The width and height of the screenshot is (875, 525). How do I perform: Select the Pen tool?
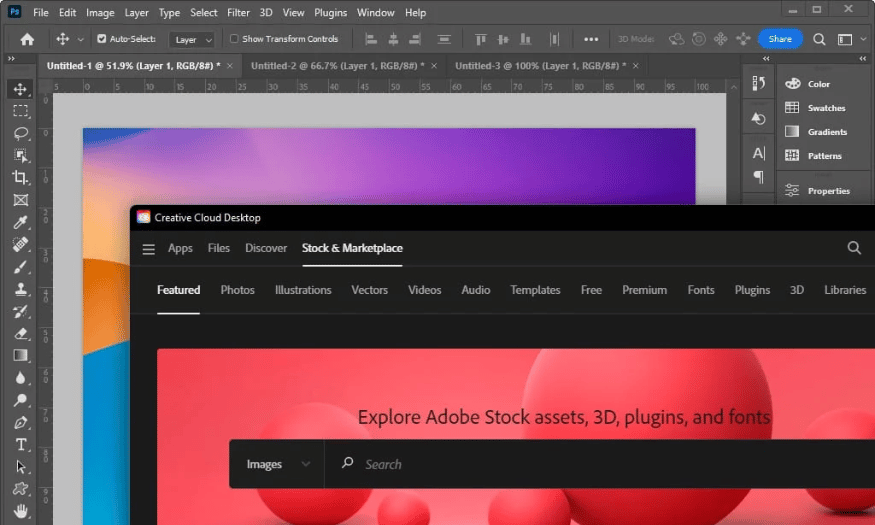pyautogui.click(x=21, y=422)
